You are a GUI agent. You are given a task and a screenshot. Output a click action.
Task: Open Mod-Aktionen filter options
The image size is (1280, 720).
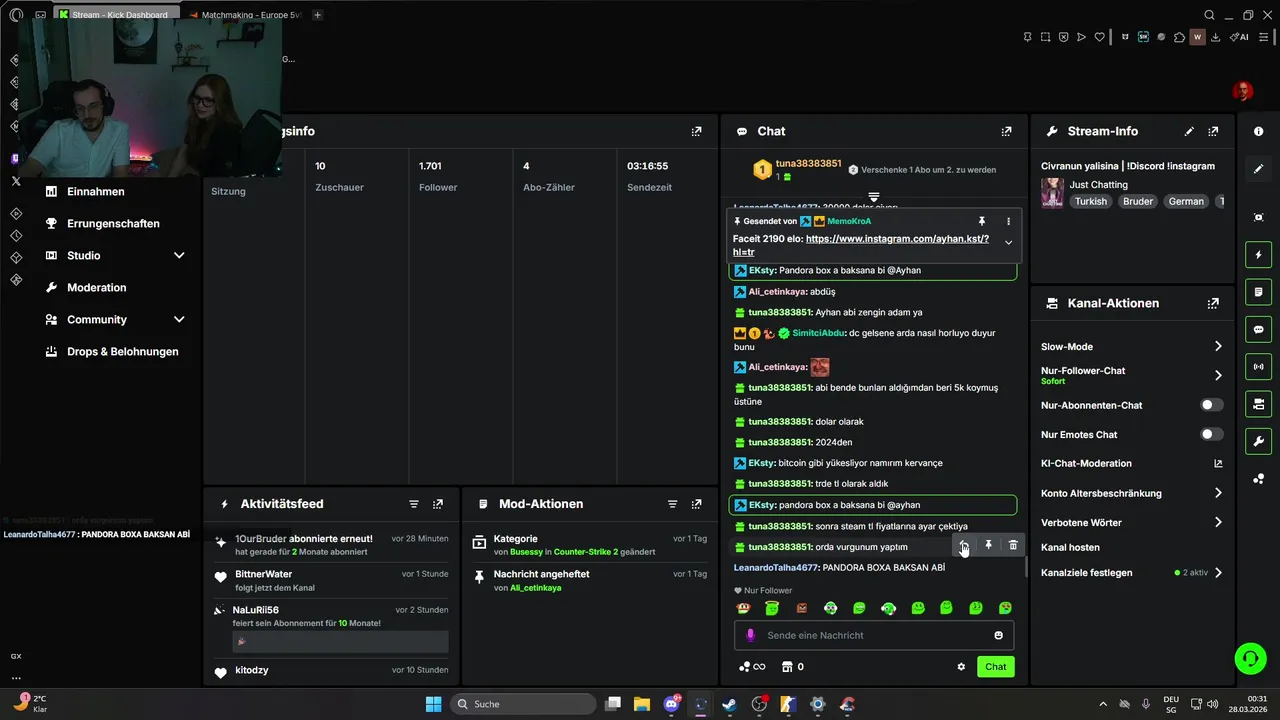point(672,504)
